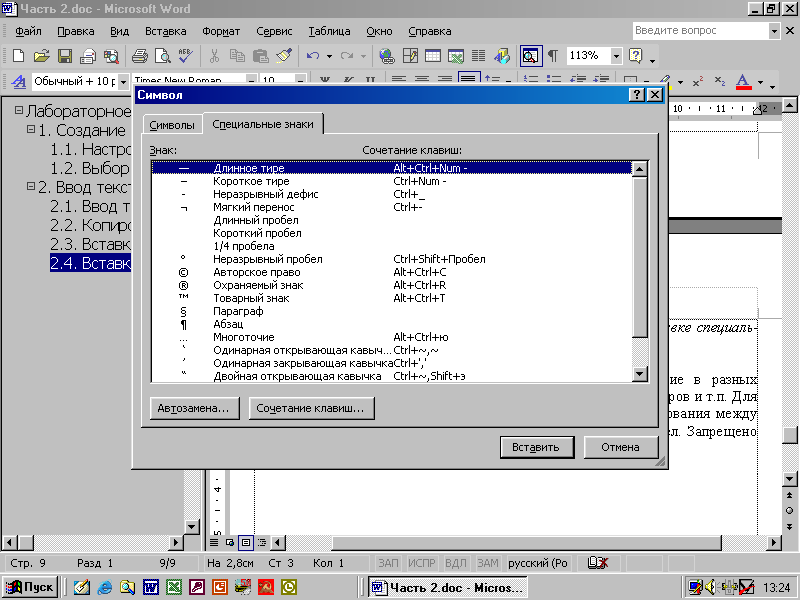The image size is (800, 600).
Task: Select Неразрывный пробел row
Action: (391, 259)
